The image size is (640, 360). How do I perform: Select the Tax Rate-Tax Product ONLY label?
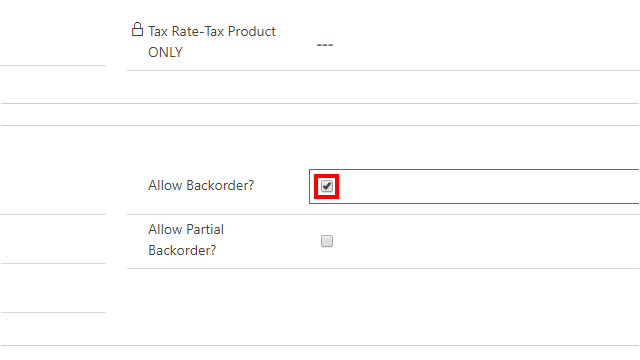tap(211, 42)
